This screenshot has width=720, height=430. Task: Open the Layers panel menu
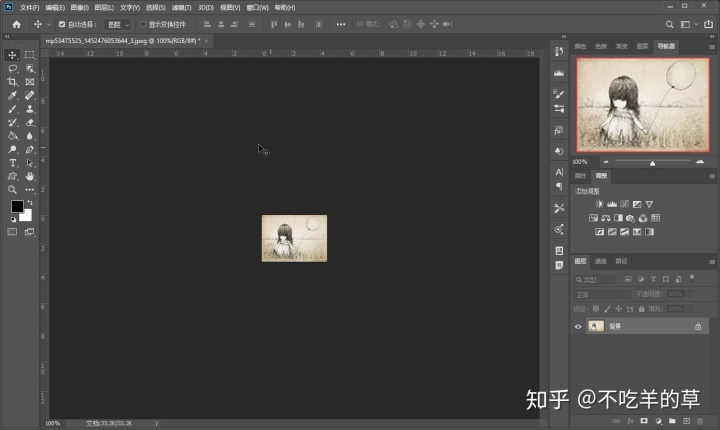pos(712,262)
